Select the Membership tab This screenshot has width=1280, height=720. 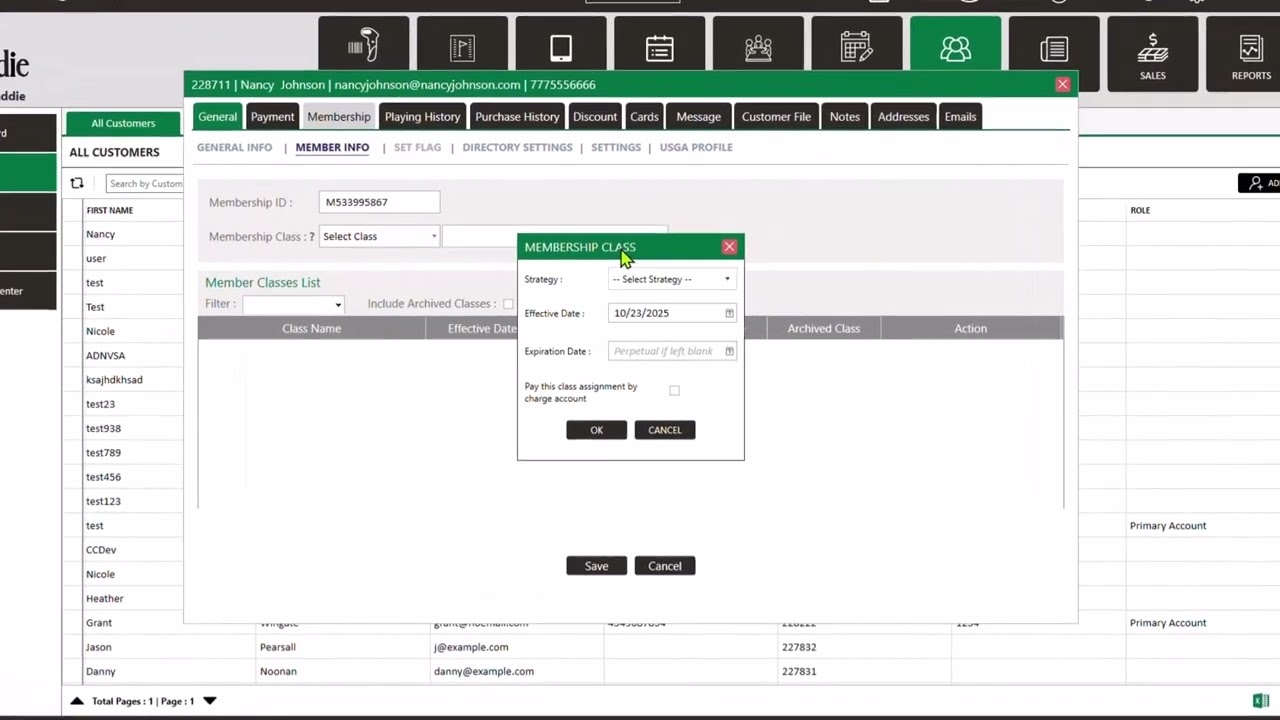(x=339, y=117)
